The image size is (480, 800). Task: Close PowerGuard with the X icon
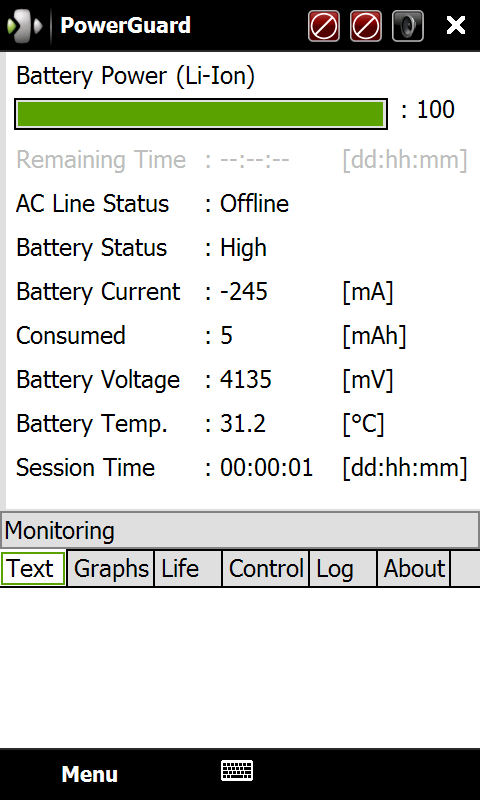coord(456,25)
